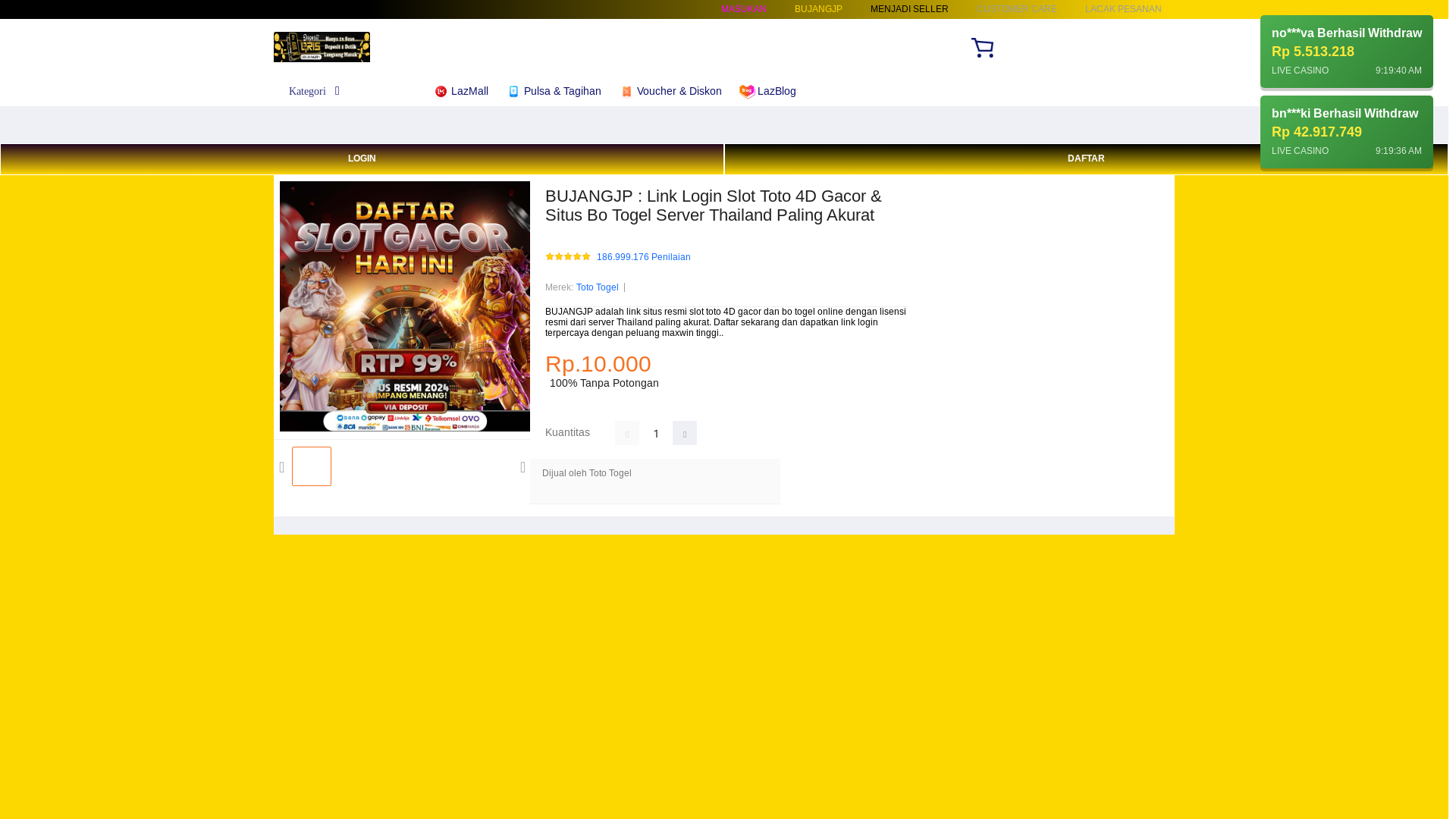Click the LOGIN button
1456x819 pixels.
(x=362, y=159)
